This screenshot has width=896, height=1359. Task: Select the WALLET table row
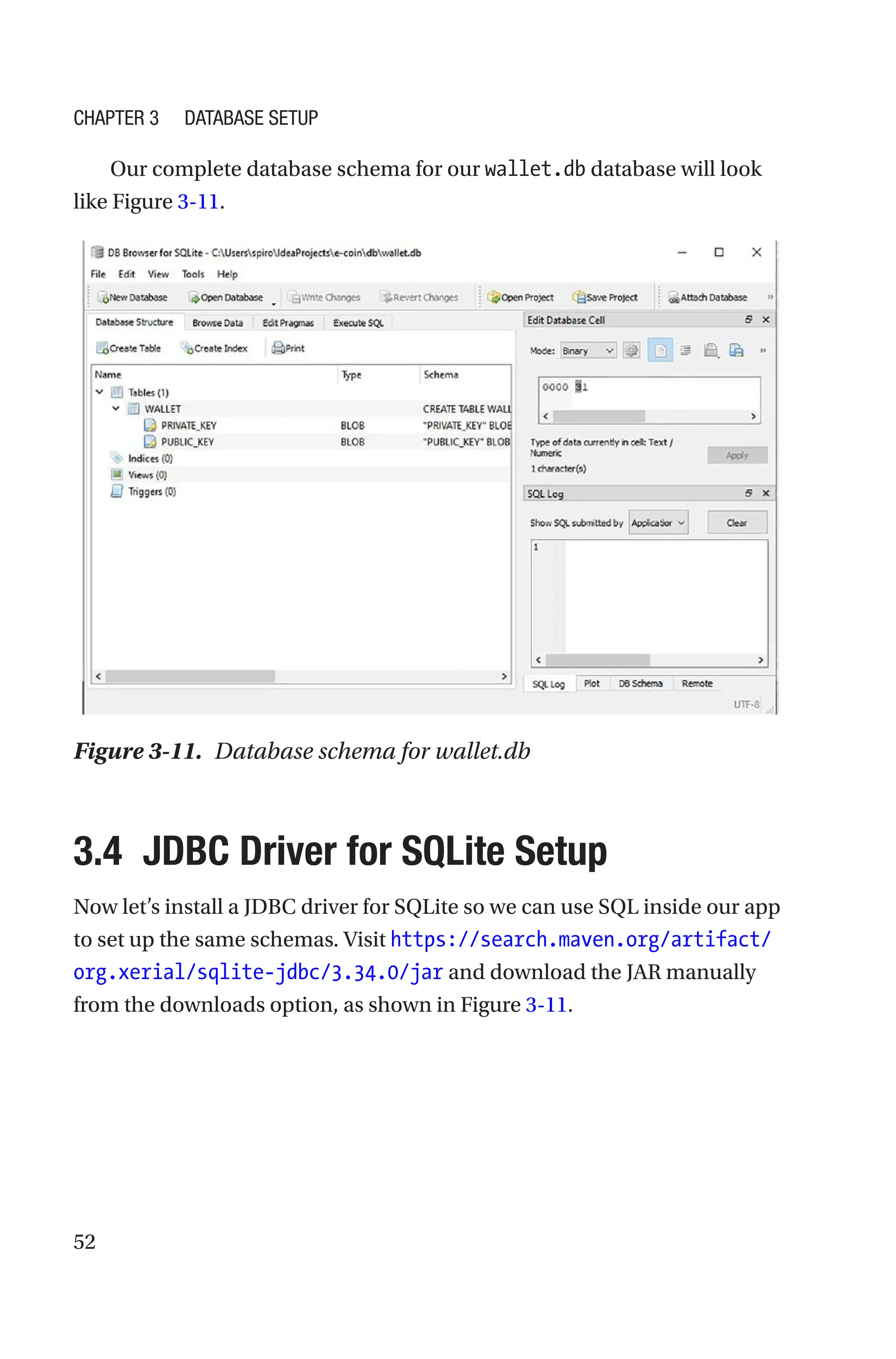coord(301,409)
